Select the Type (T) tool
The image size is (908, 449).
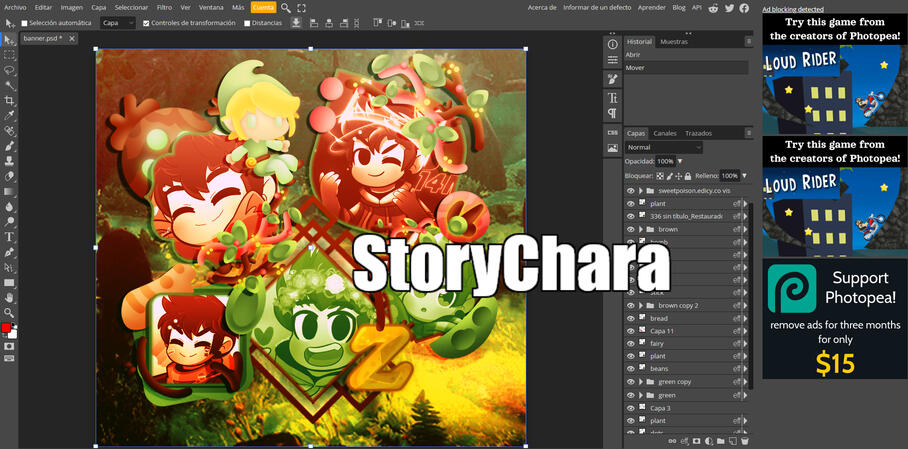pos(9,237)
